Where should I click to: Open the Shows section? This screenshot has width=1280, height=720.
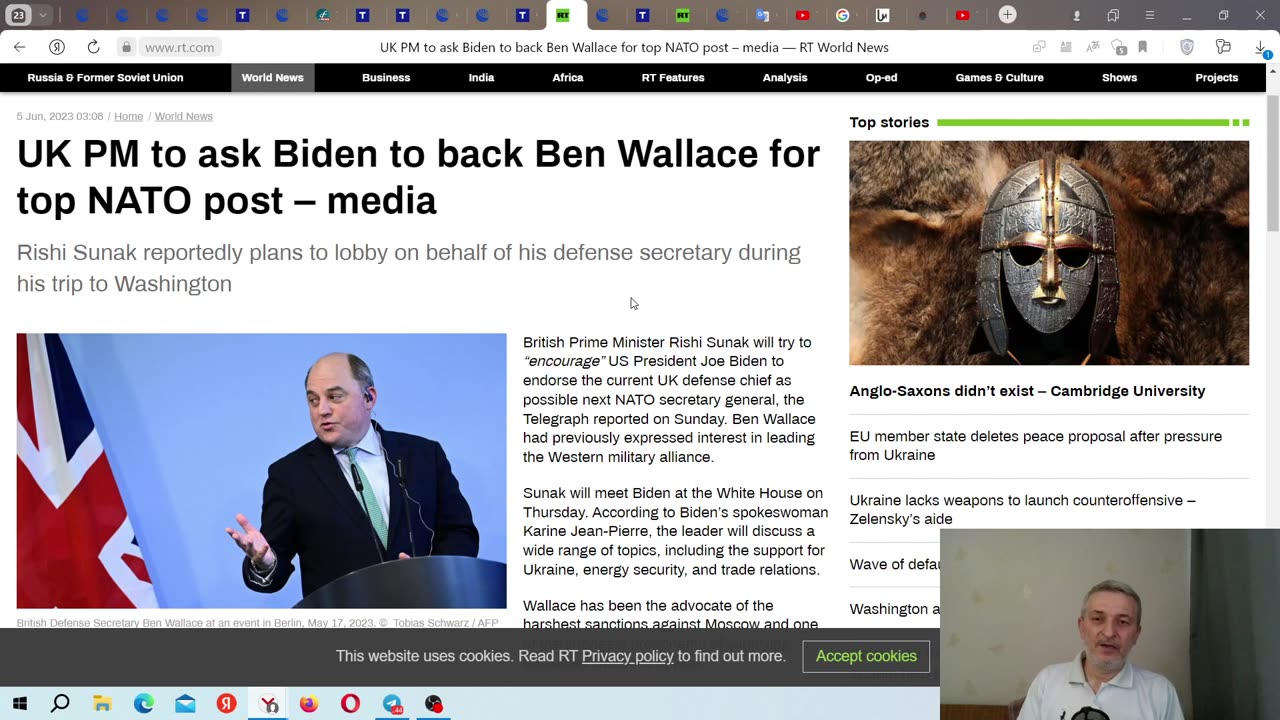[x=1119, y=77]
